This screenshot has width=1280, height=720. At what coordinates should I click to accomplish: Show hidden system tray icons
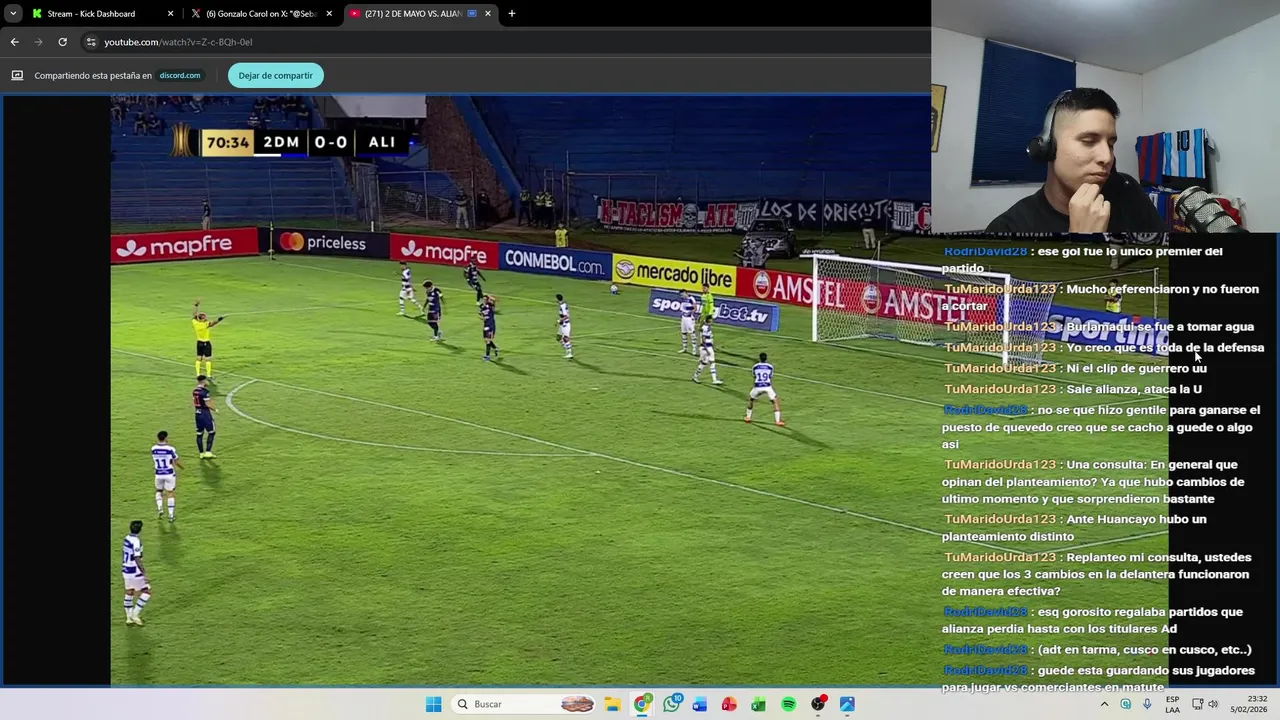click(x=1104, y=704)
